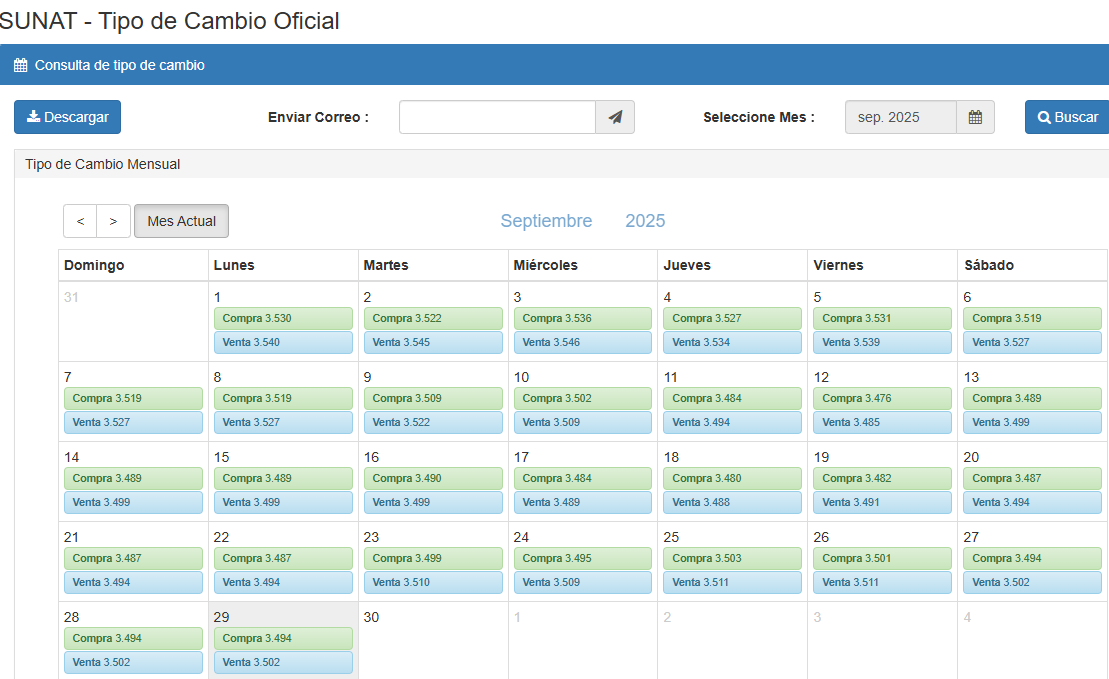Click the calendar icon in header bar
The width and height of the screenshot is (1109, 679).
(20, 65)
